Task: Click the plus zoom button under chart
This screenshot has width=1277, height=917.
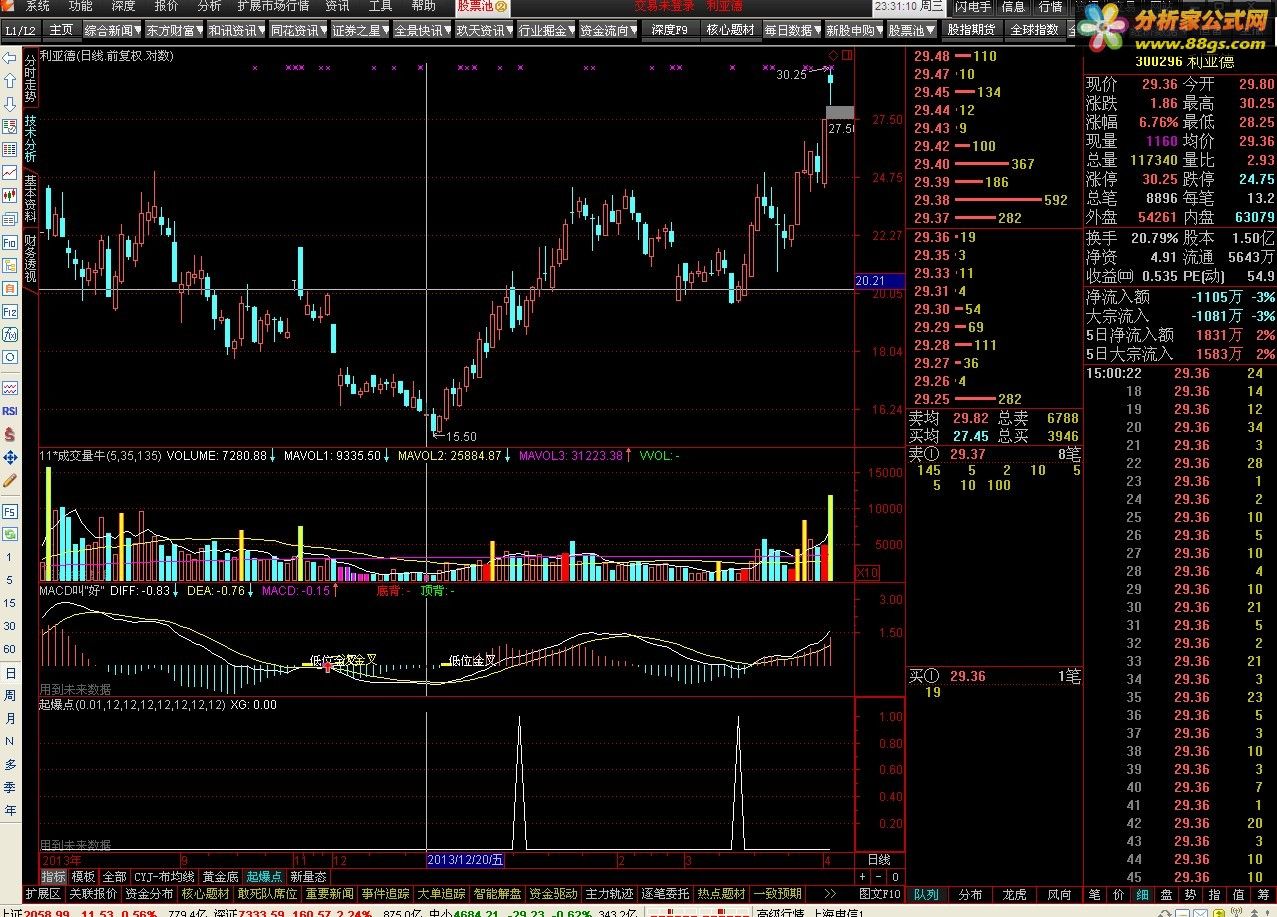Action: [x=863, y=878]
